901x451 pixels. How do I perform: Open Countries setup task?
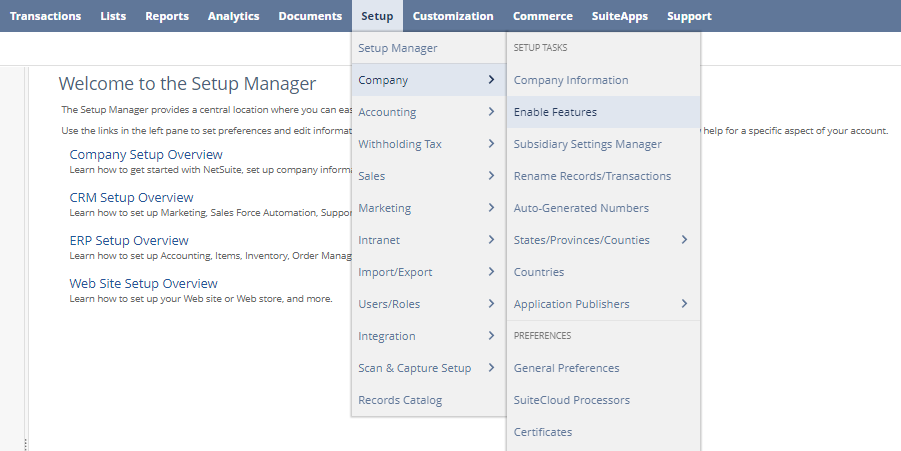pos(603,272)
